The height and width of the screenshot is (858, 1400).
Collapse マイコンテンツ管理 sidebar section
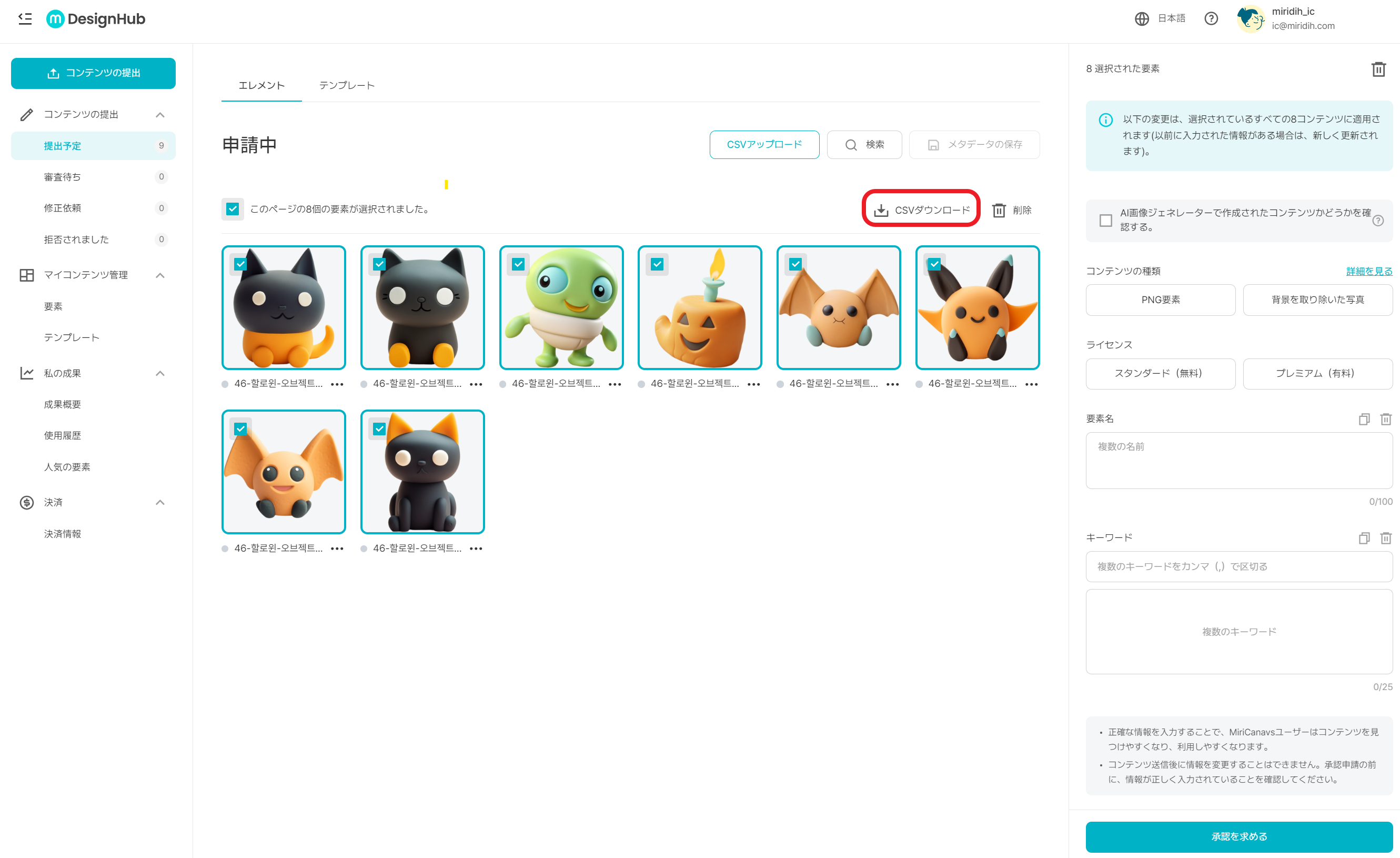coord(160,275)
